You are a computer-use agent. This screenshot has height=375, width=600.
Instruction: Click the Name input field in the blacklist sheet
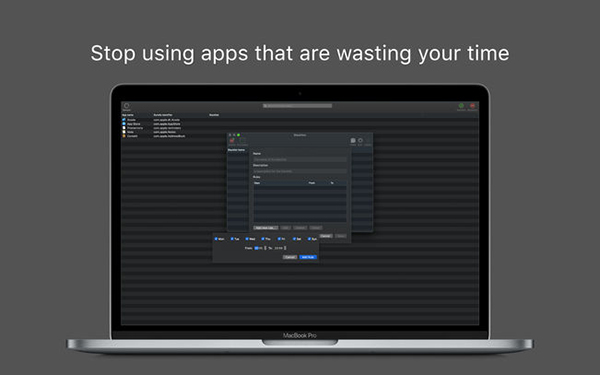coord(300,159)
